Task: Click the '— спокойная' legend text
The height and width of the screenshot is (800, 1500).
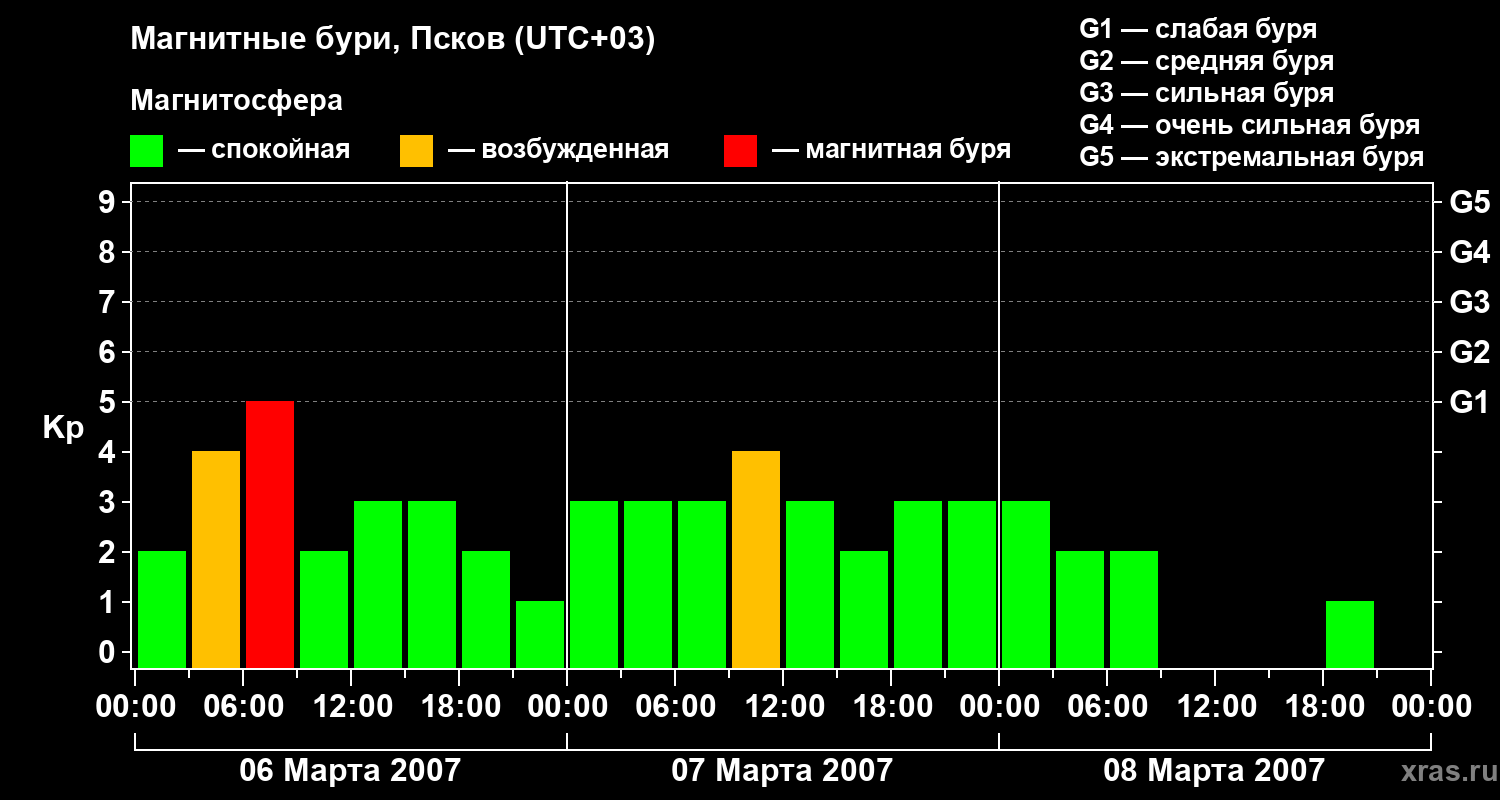Action: pyautogui.click(x=264, y=150)
